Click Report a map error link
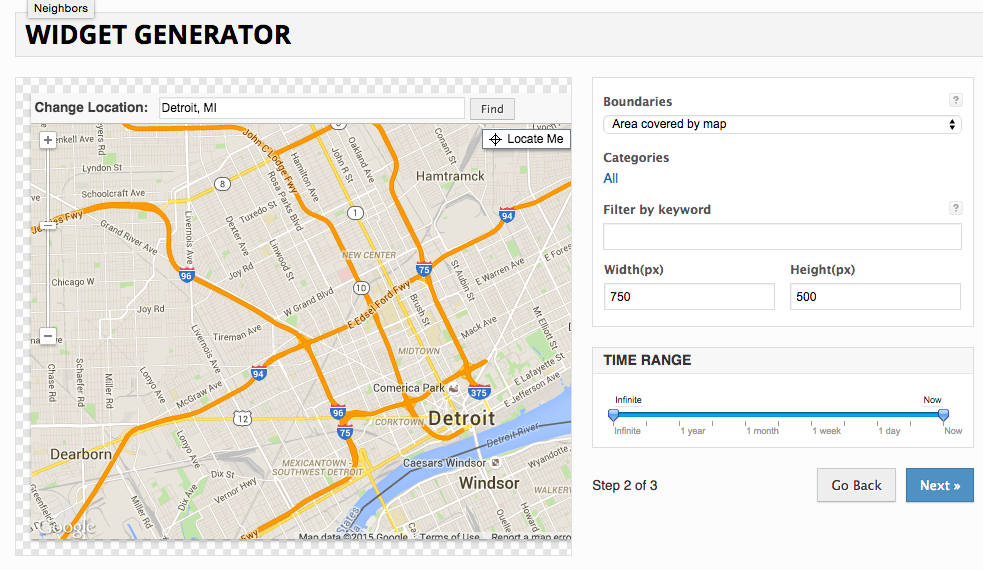Viewport: 983px width, 570px height. tap(531, 537)
